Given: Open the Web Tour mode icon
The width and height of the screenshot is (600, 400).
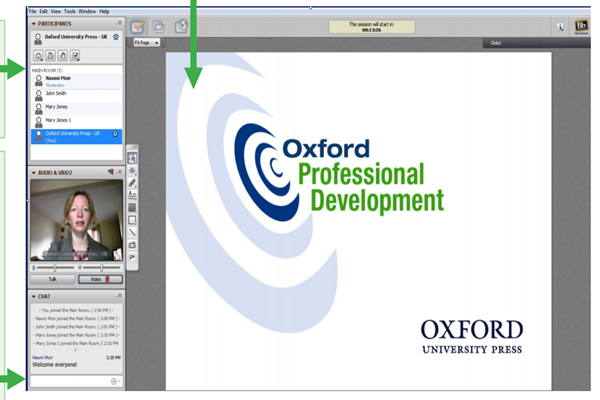Looking at the screenshot, I should tap(181, 26).
